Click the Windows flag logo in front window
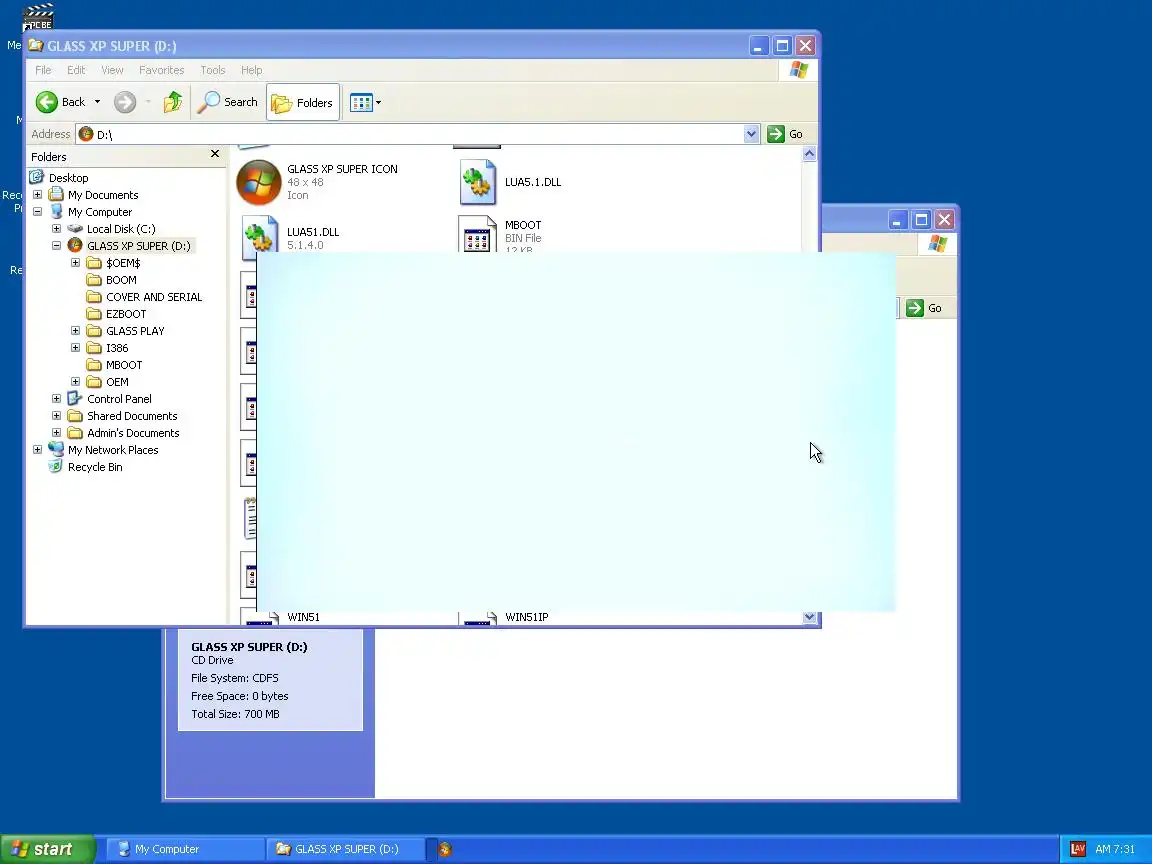1152x864 pixels. tap(799, 70)
